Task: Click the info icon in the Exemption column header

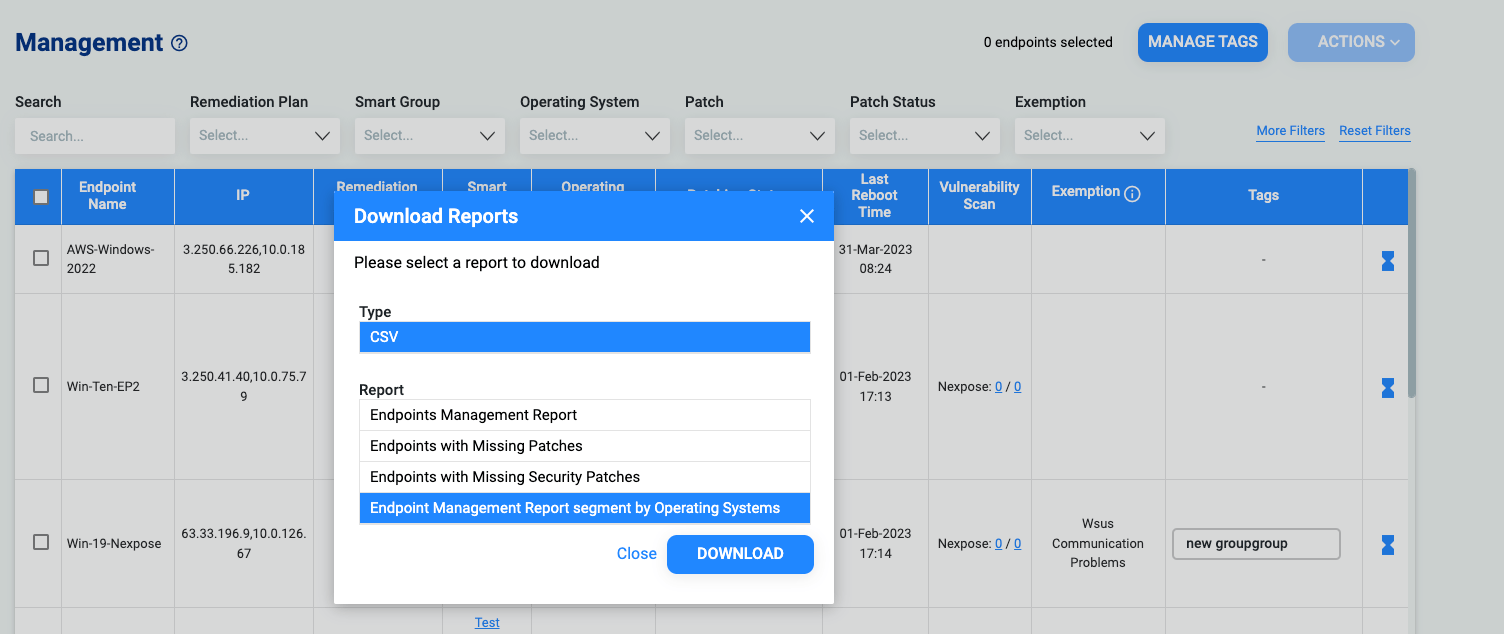Action: [1133, 194]
